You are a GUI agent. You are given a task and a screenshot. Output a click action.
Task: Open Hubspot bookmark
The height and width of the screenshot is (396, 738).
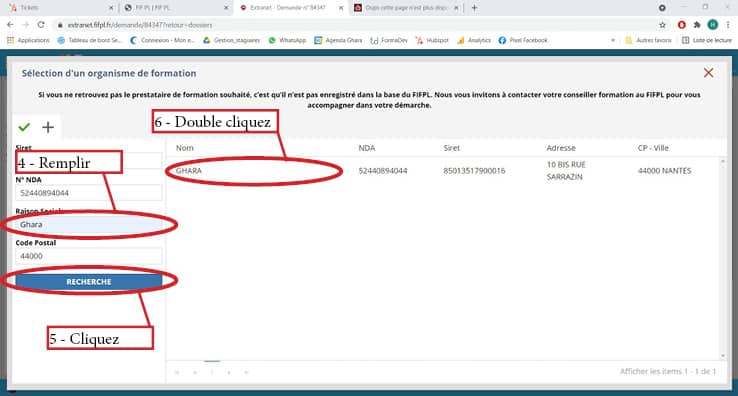[x=432, y=40]
